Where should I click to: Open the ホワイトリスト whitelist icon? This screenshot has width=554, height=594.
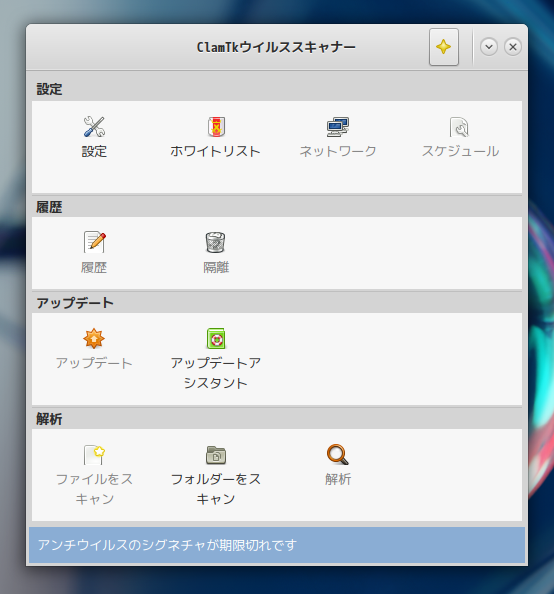click(x=216, y=127)
